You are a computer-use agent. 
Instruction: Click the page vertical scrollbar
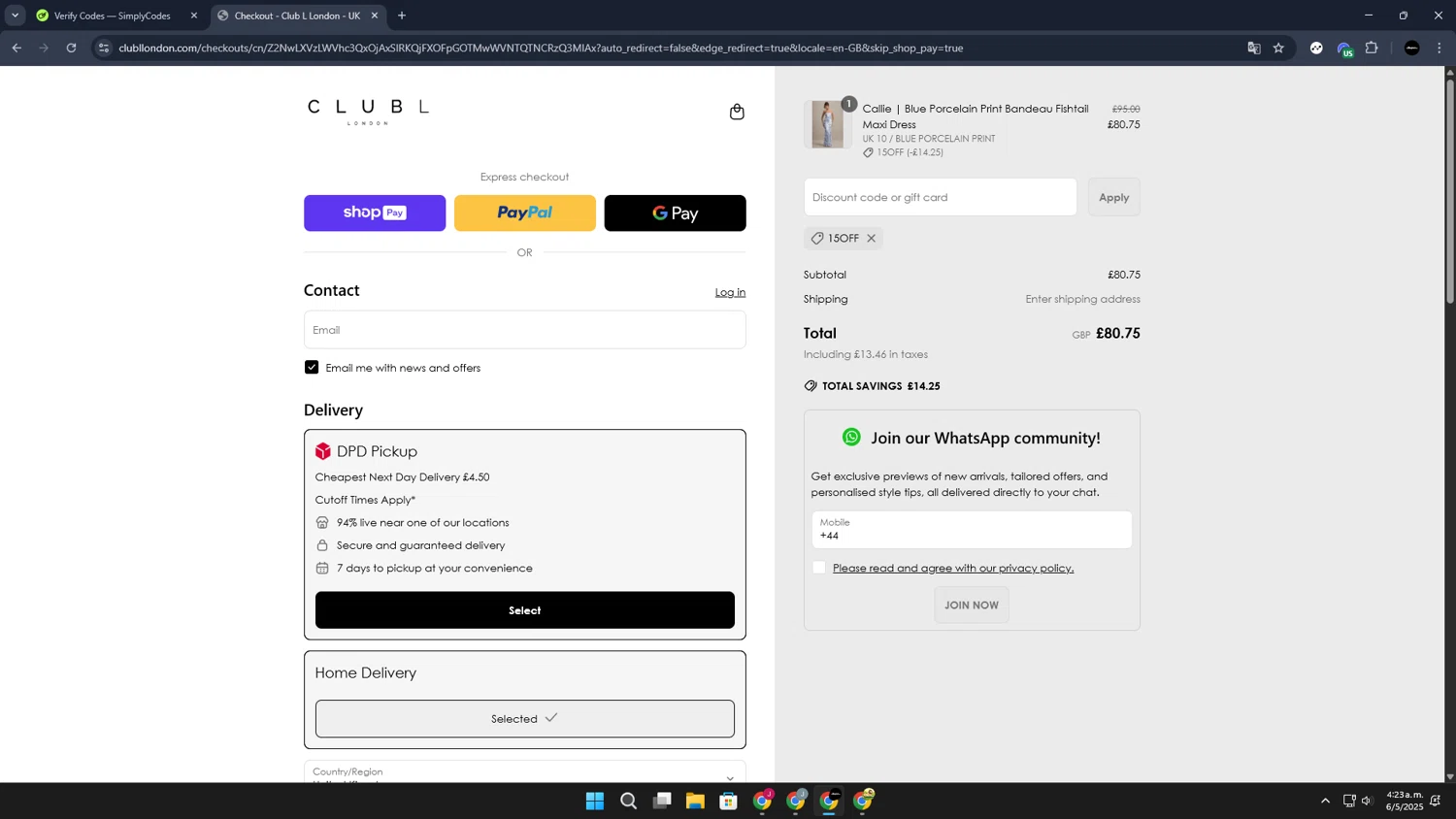coord(1450,194)
